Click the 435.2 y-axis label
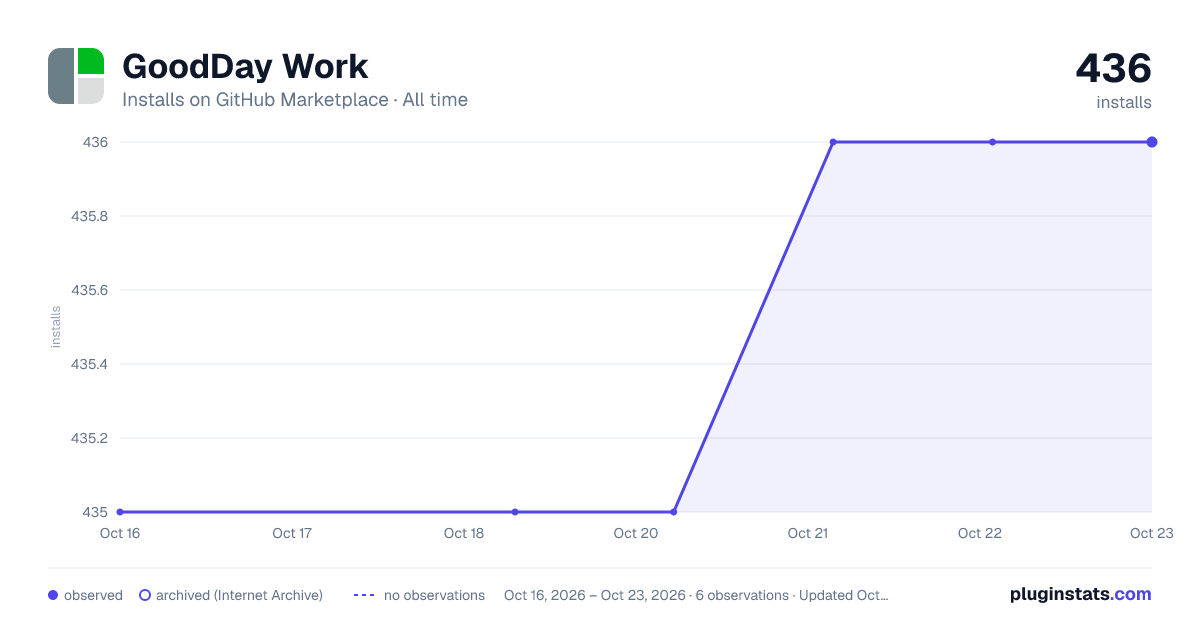Viewport: 1200px width, 630px height. click(x=89, y=438)
